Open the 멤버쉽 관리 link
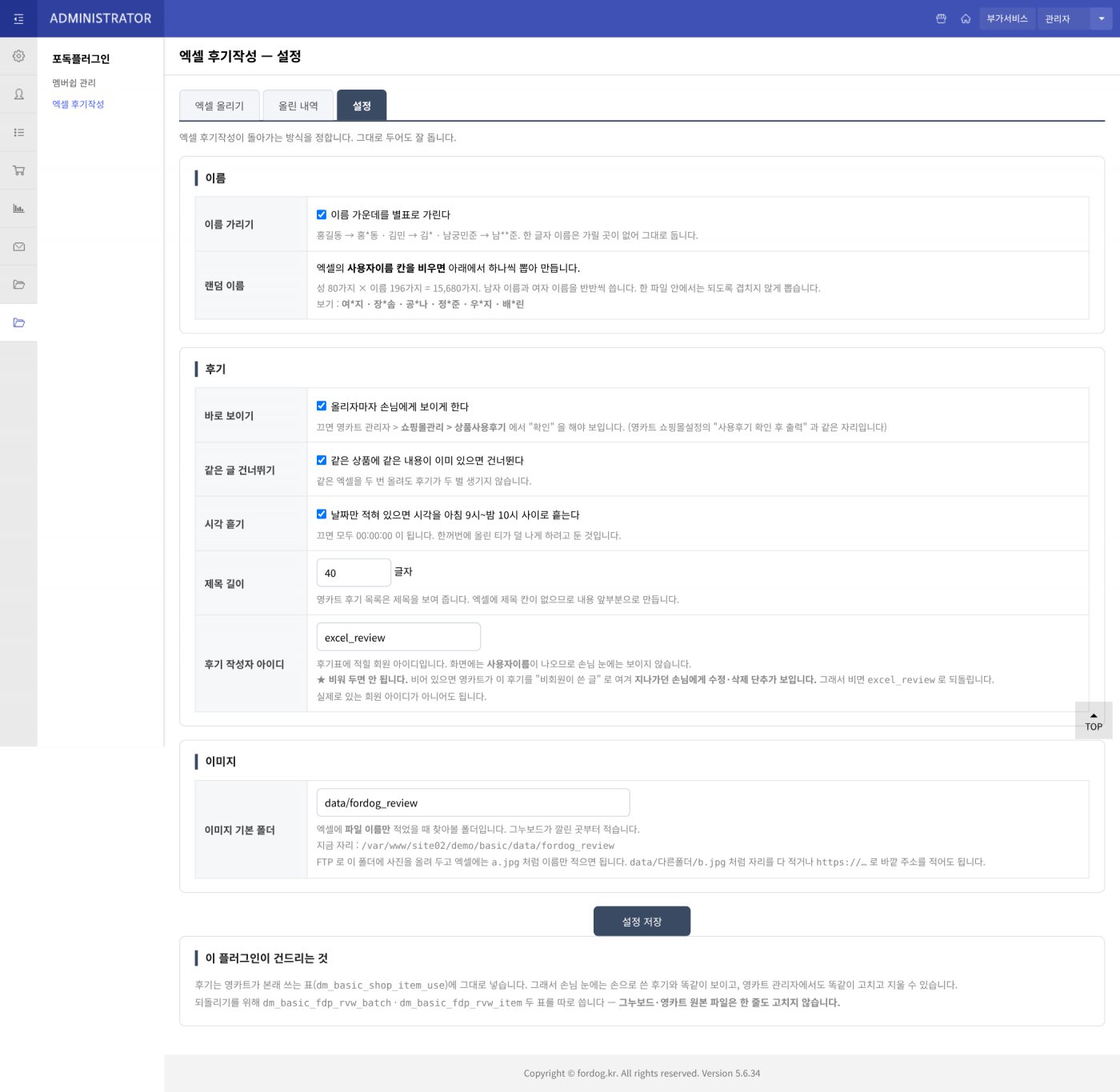Image resolution: width=1120 pixels, height=1092 pixels. pyautogui.click(x=74, y=82)
